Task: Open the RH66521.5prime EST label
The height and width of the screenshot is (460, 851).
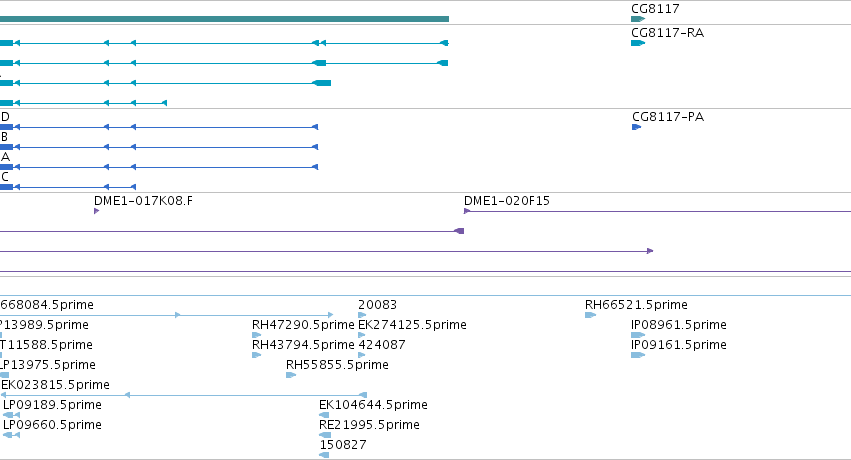Action: (636, 305)
